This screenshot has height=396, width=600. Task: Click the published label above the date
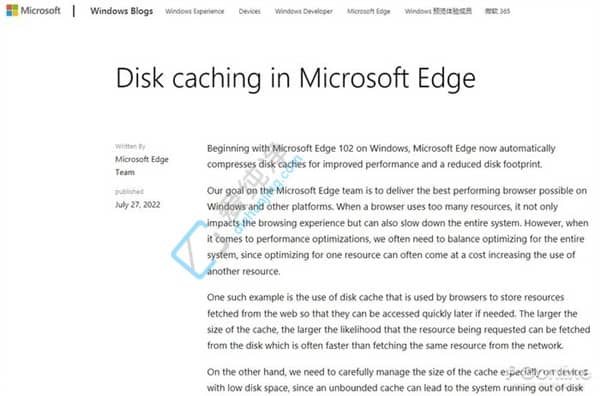tap(129, 191)
